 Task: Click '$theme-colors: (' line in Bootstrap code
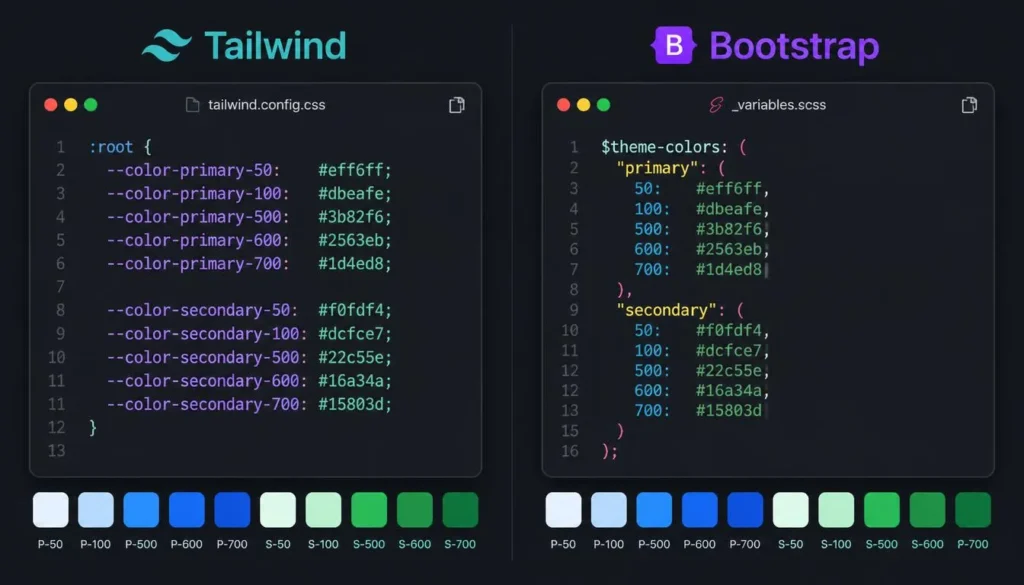click(674, 147)
